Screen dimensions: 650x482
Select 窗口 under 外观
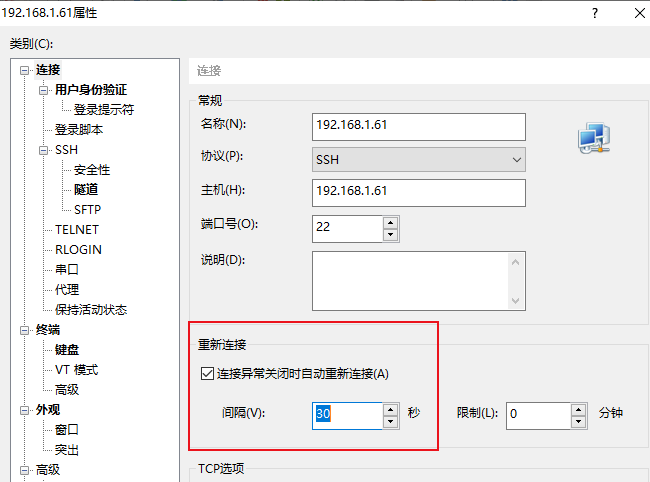click(67, 429)
